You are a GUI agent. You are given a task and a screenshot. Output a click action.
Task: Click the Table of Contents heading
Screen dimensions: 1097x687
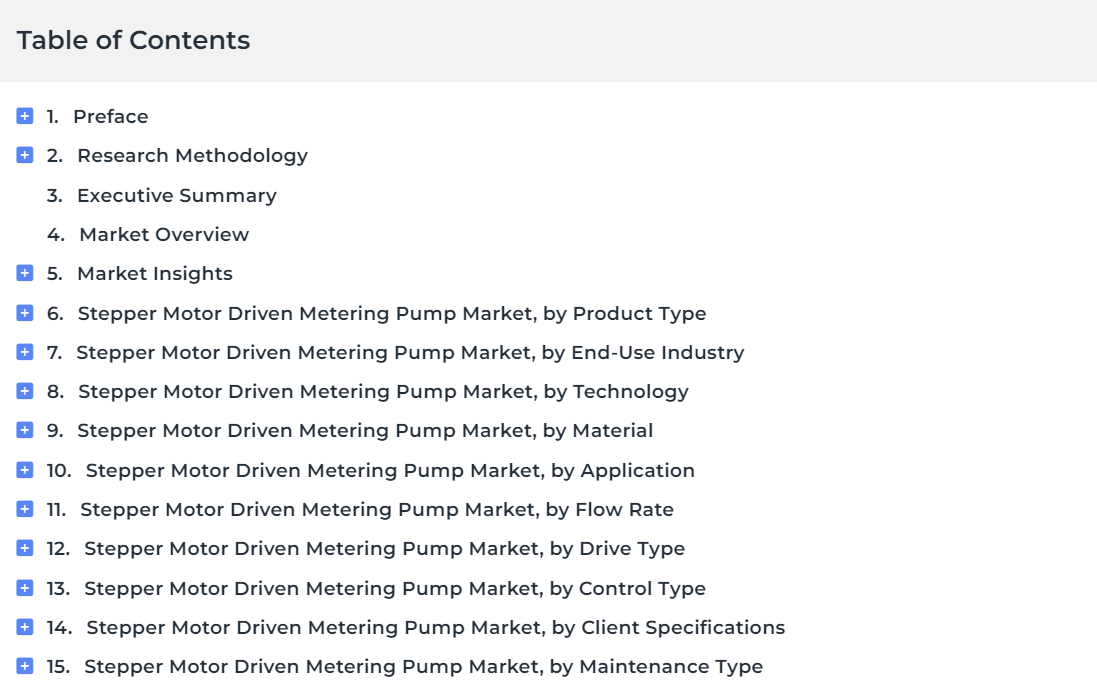133,41
